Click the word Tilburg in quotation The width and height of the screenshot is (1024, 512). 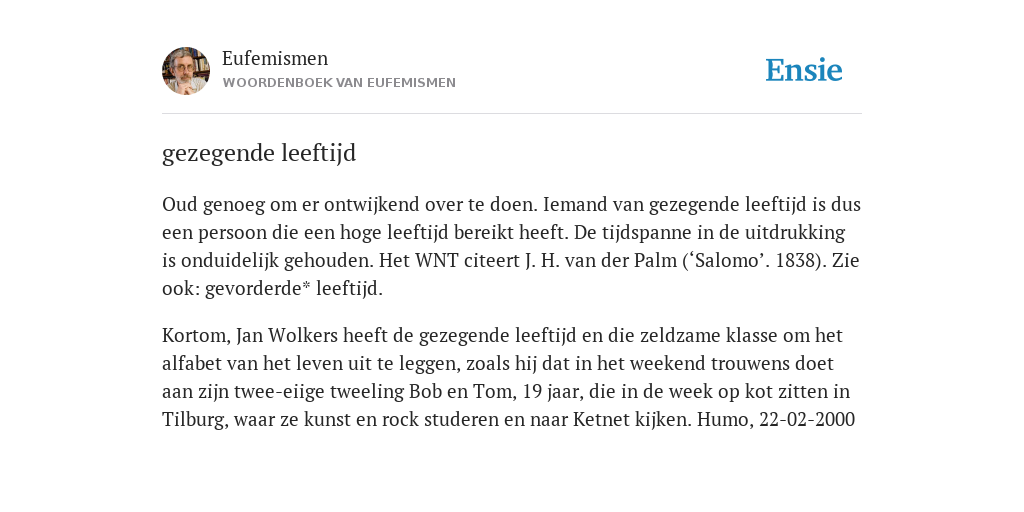click(x=193, y=419)
